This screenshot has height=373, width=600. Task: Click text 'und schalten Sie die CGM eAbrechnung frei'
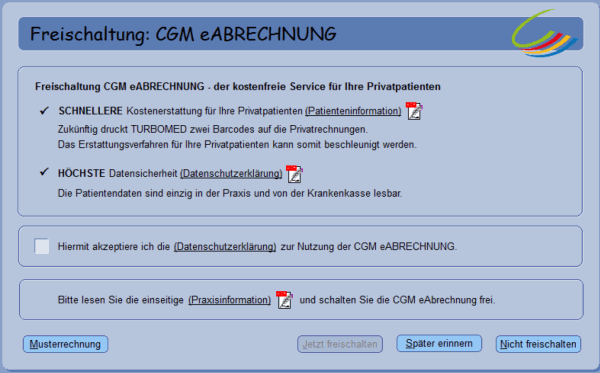click(x=397, y=300)
